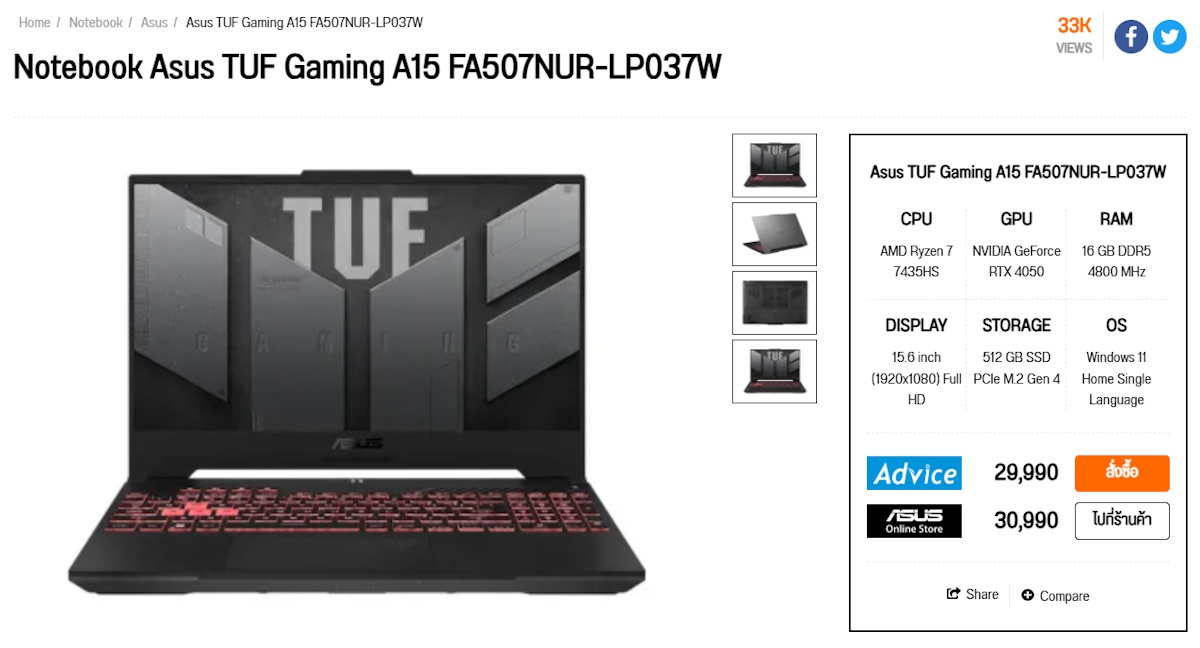Image resolution: width=1200 pixels, height=648 pixels.
Task: Click the product title in spec panel
Action: click(1018, 172)
